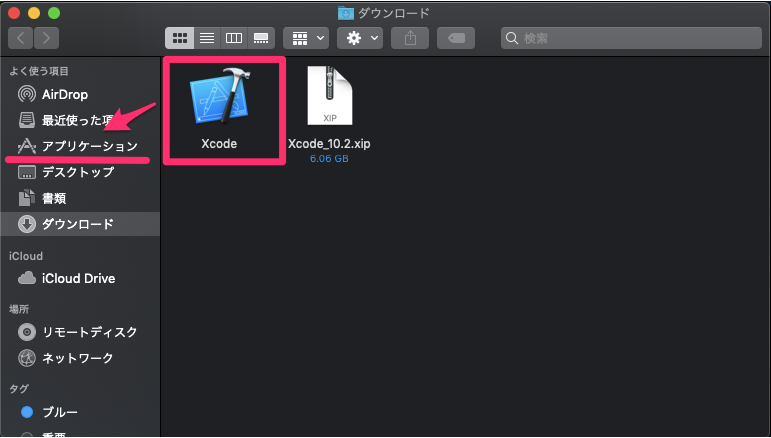Viewport: 771px width, 438px height.
Task: Click the ネットワーク globe icon
Action: pyautogui.click(x=27, y=358)
